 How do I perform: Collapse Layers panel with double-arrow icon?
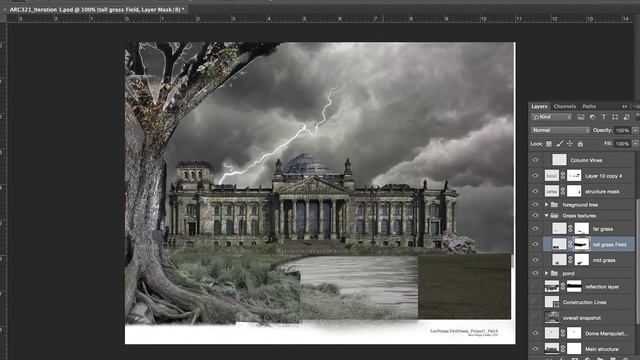click(x=624, y=107)
